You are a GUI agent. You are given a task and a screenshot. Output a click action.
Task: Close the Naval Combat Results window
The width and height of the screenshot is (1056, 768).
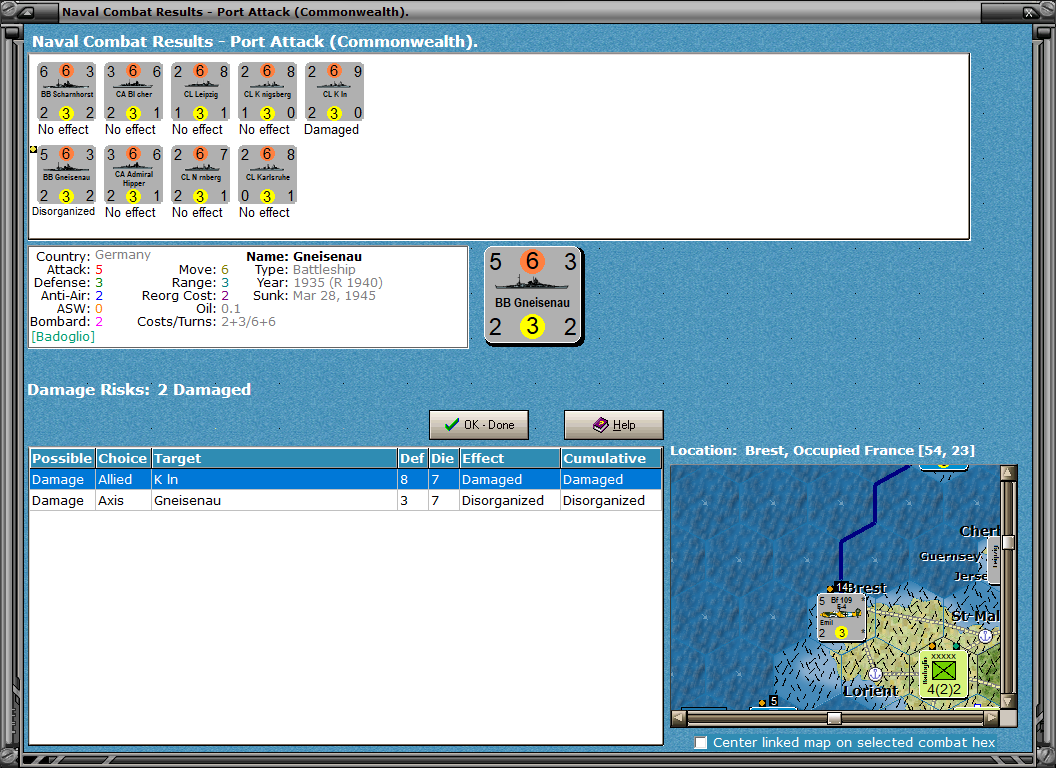[1029, 12]
